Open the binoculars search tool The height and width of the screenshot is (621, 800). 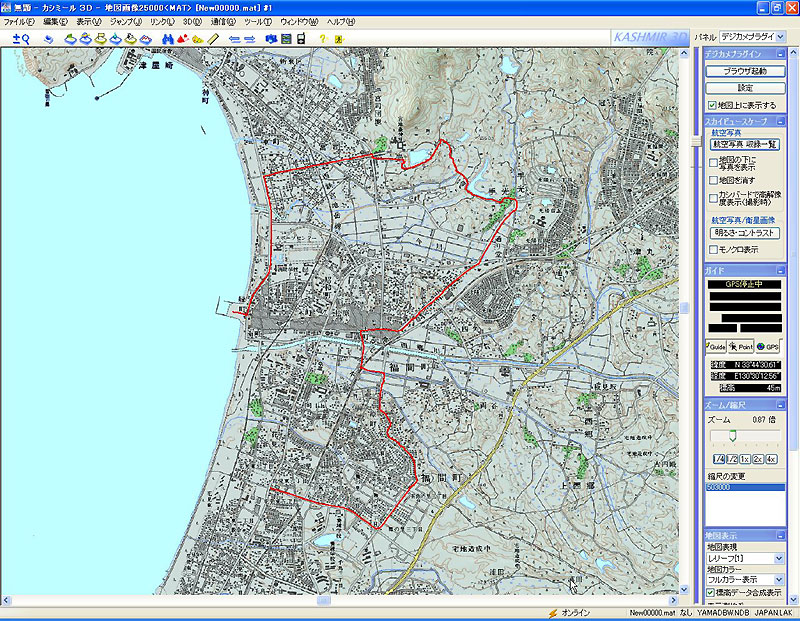tap(168, 39)
